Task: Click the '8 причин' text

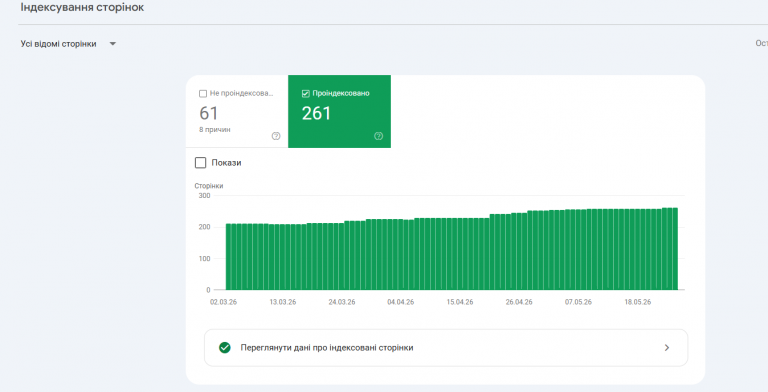Action: point(215,130)
